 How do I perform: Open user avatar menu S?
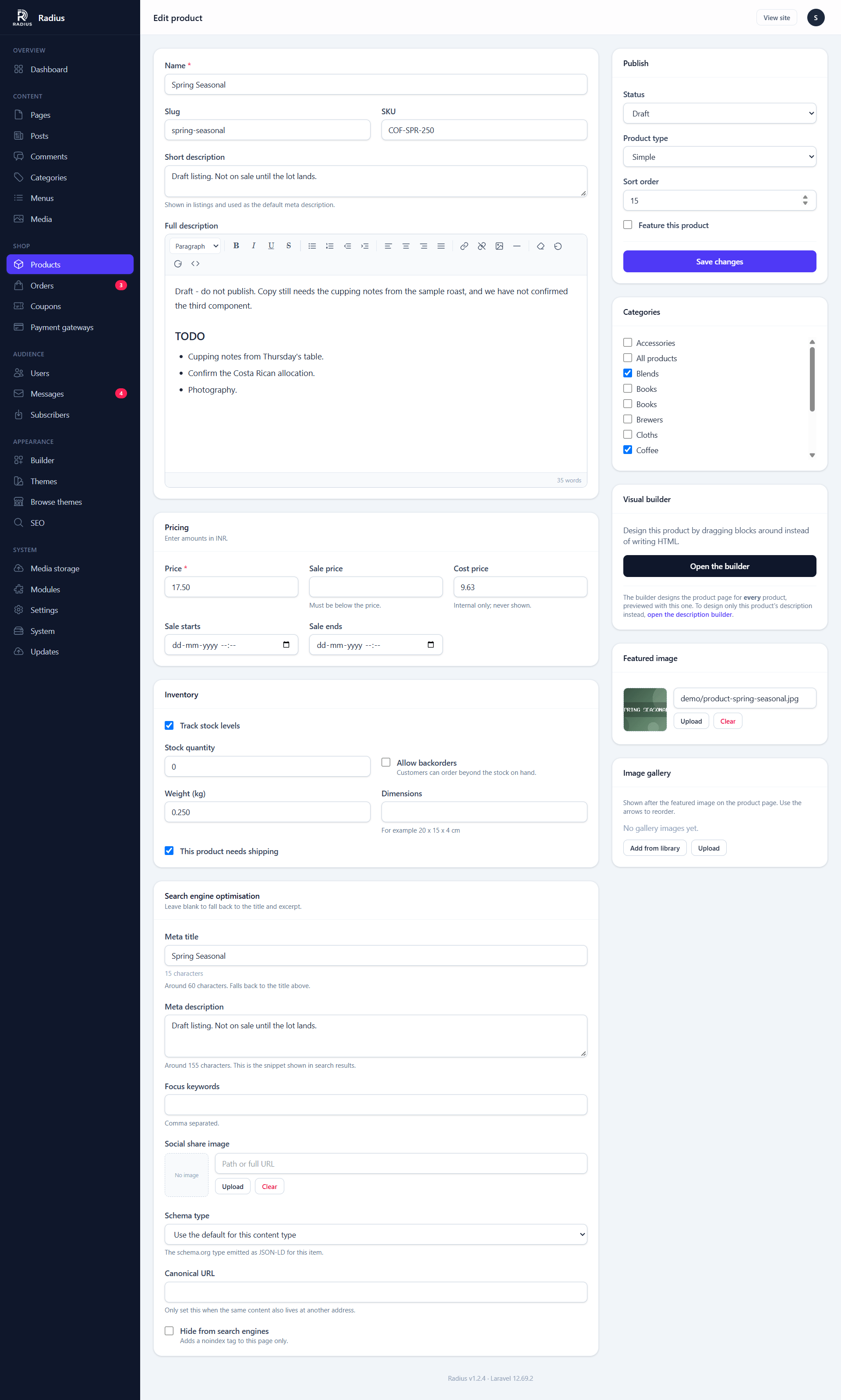coord(816,18)
